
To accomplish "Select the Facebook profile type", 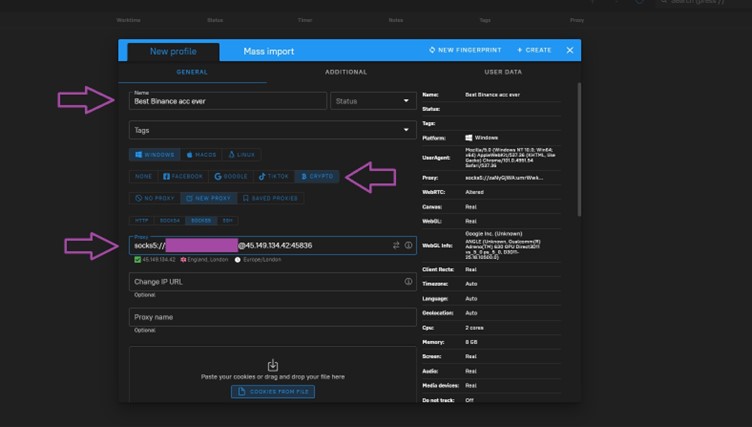I will coord(183,176).
